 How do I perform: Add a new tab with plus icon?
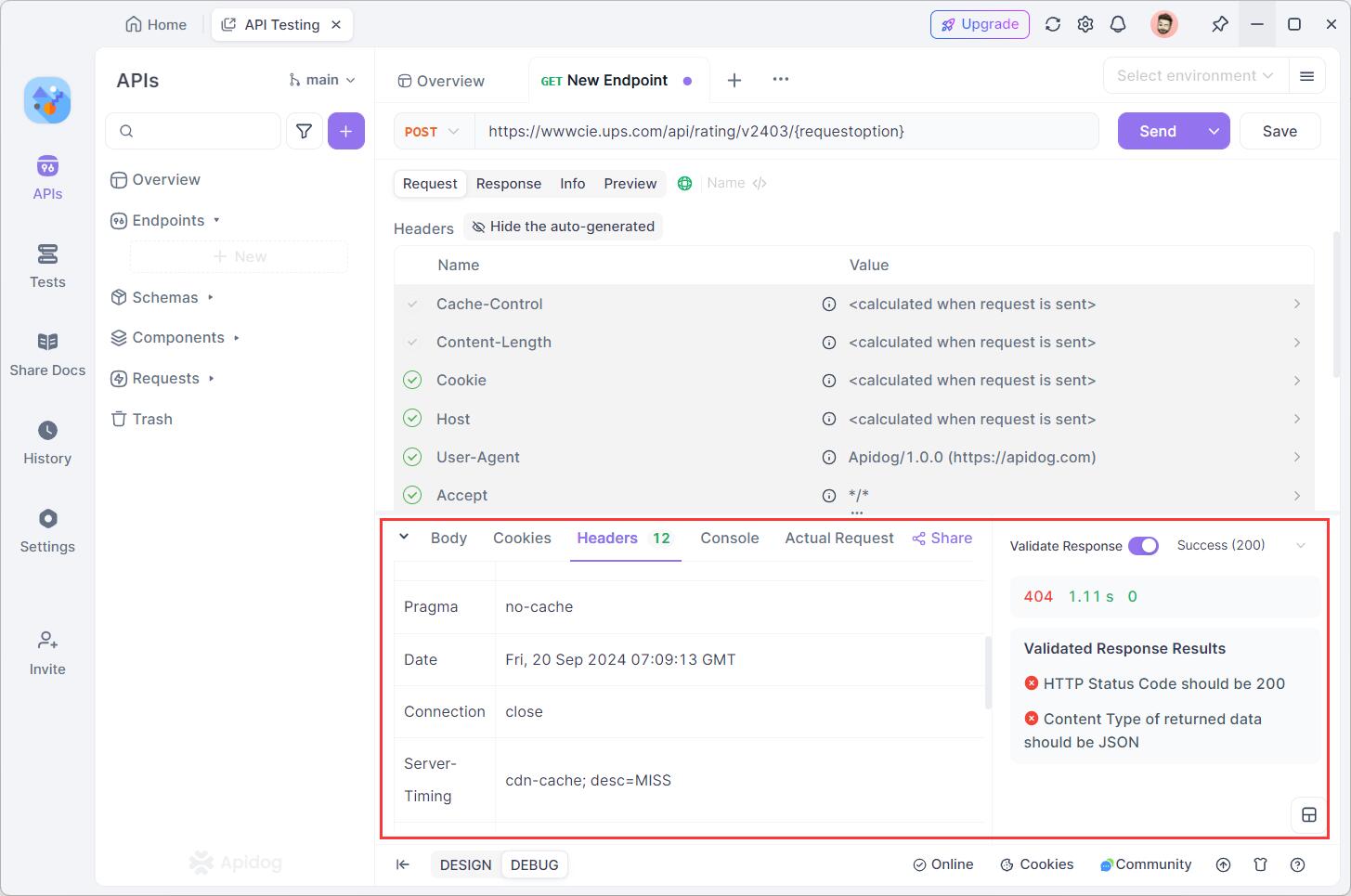pyautogui.click(x=734, y=80)
